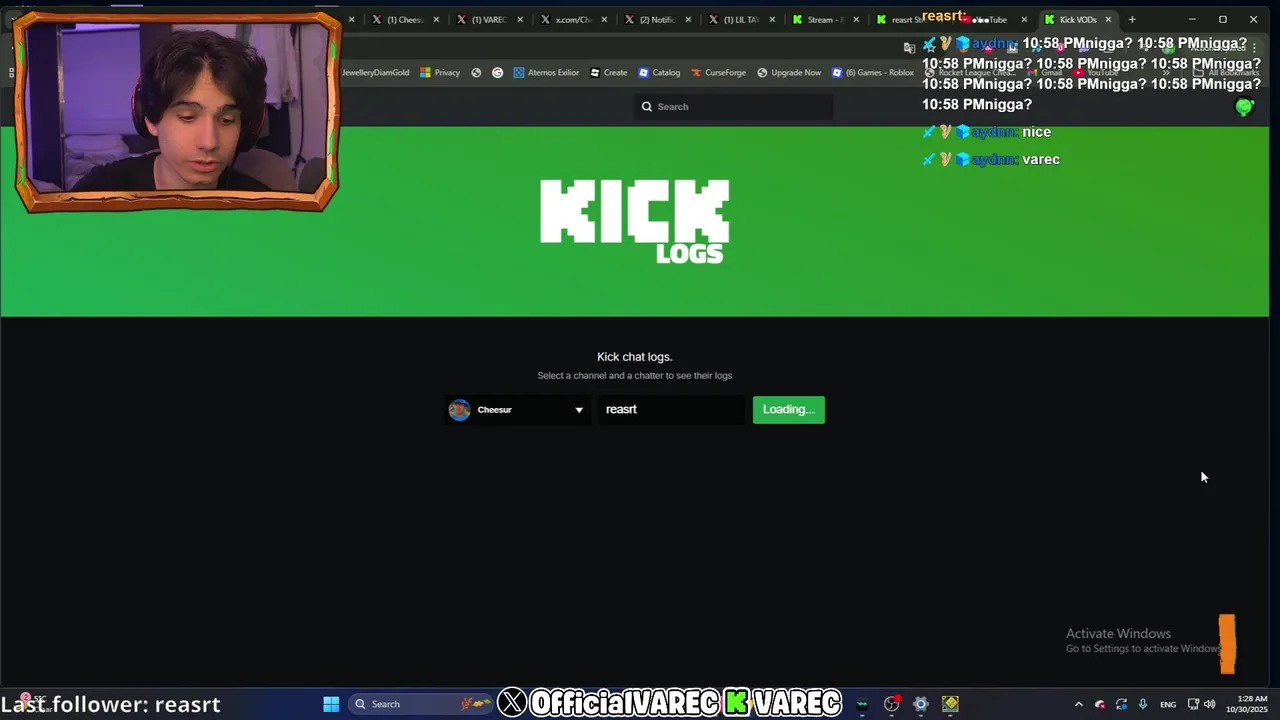Close the Kick VODs tab

point(1108,19)
